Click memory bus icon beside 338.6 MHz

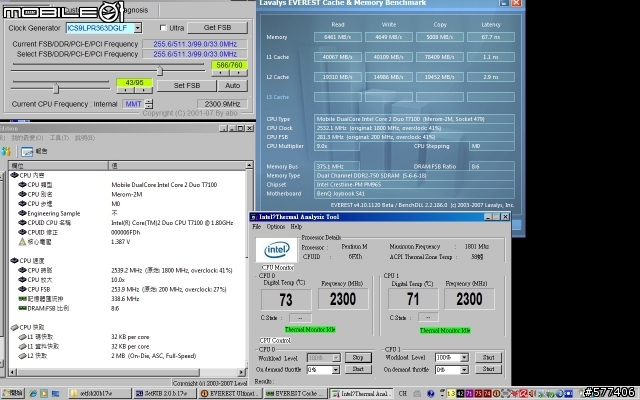pyautogui.click(x=22, y=298)
